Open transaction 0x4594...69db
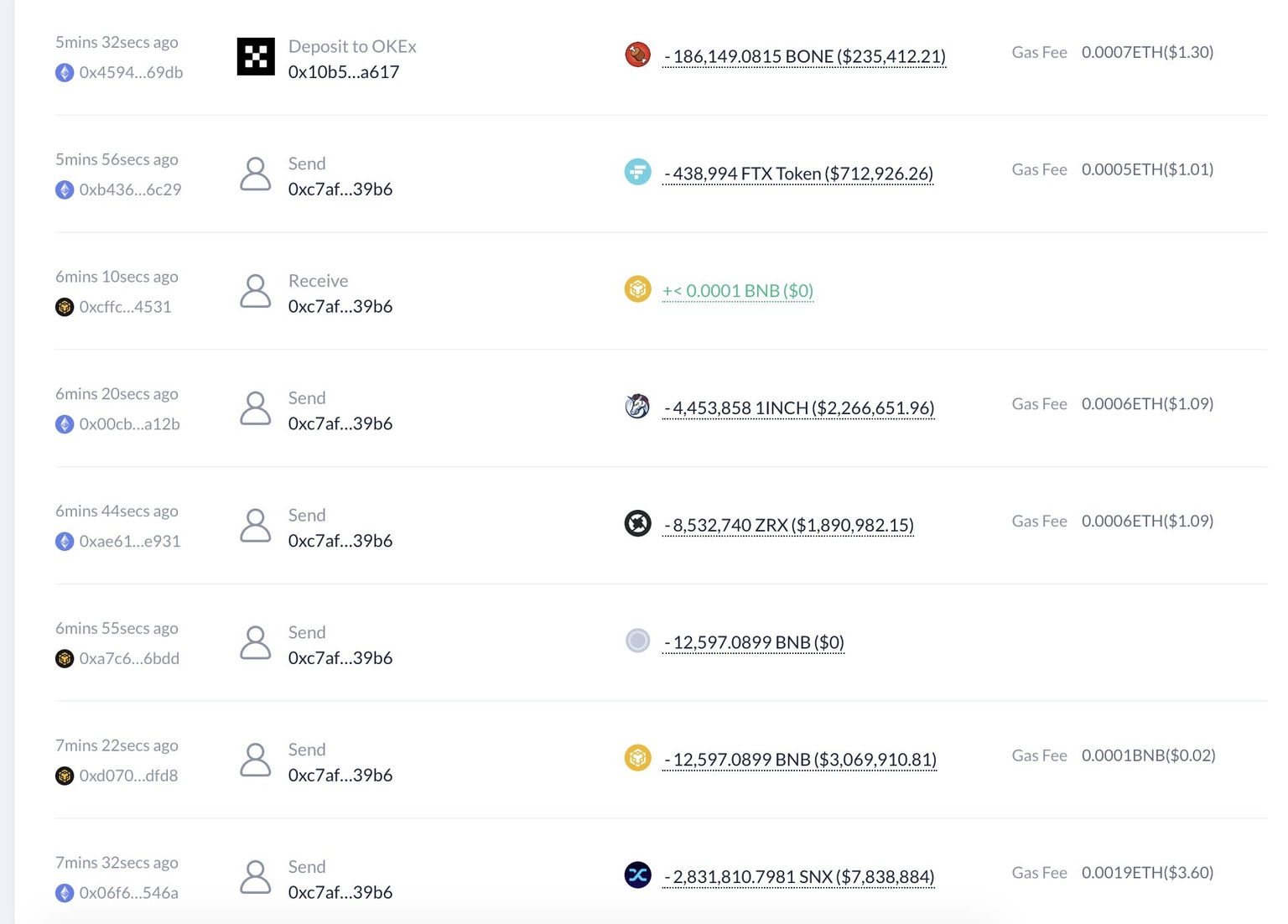Viewport: 1288px width, 924px height. tap(130, 72)
